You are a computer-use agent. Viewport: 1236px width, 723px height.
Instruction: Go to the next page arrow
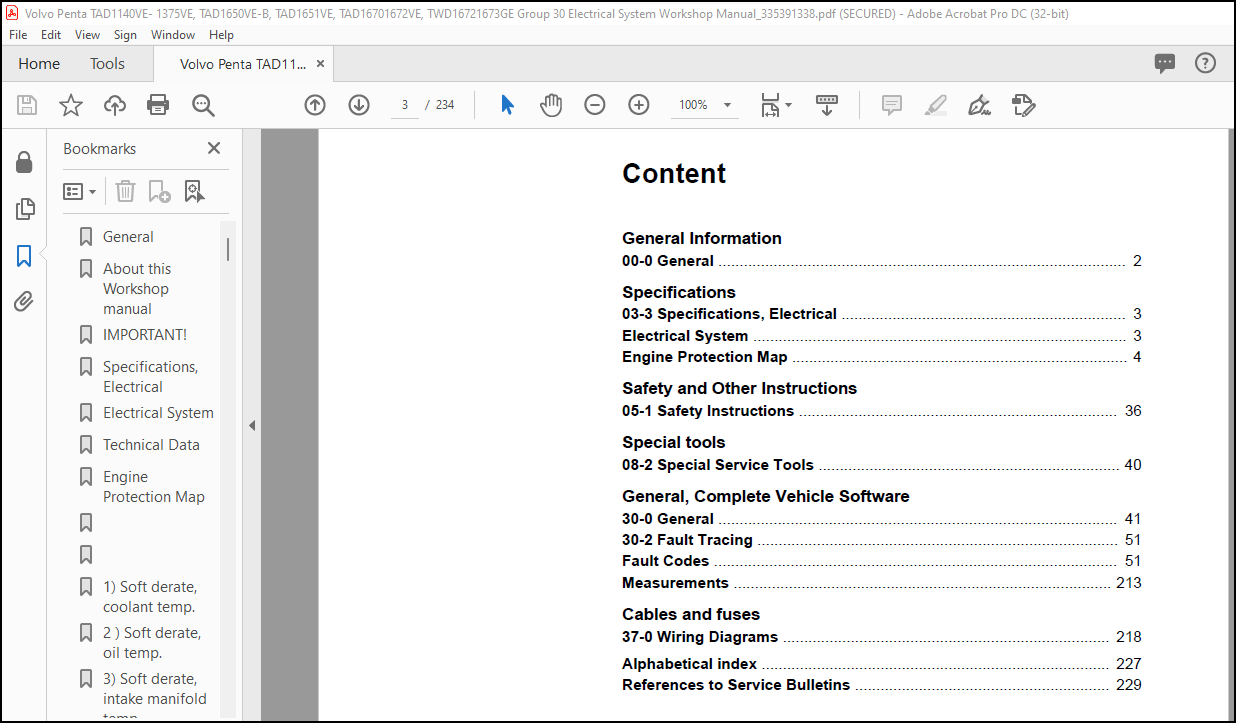[x=359, y=105]
